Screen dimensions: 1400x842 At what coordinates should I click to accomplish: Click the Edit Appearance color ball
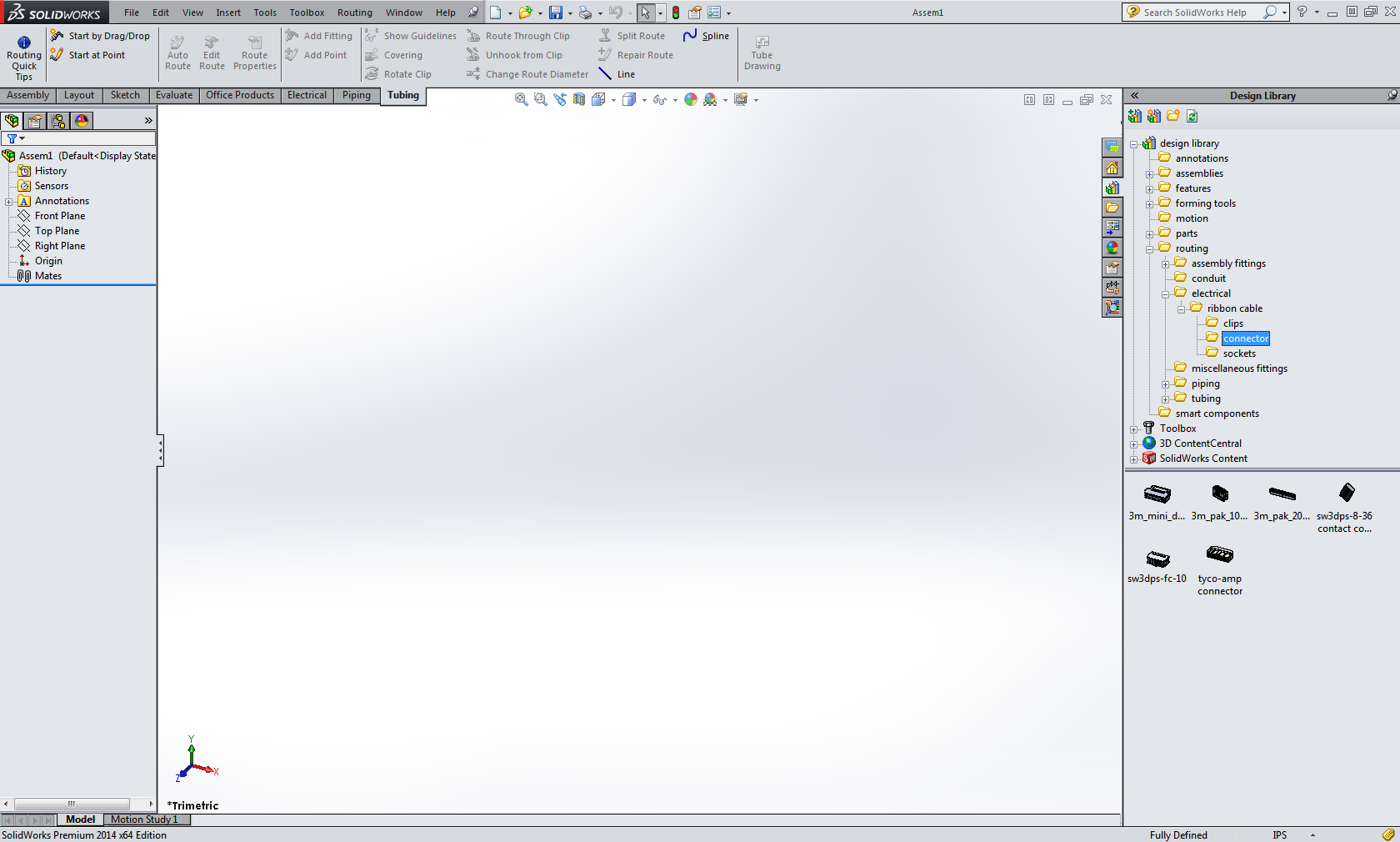(x=691, y=99)
